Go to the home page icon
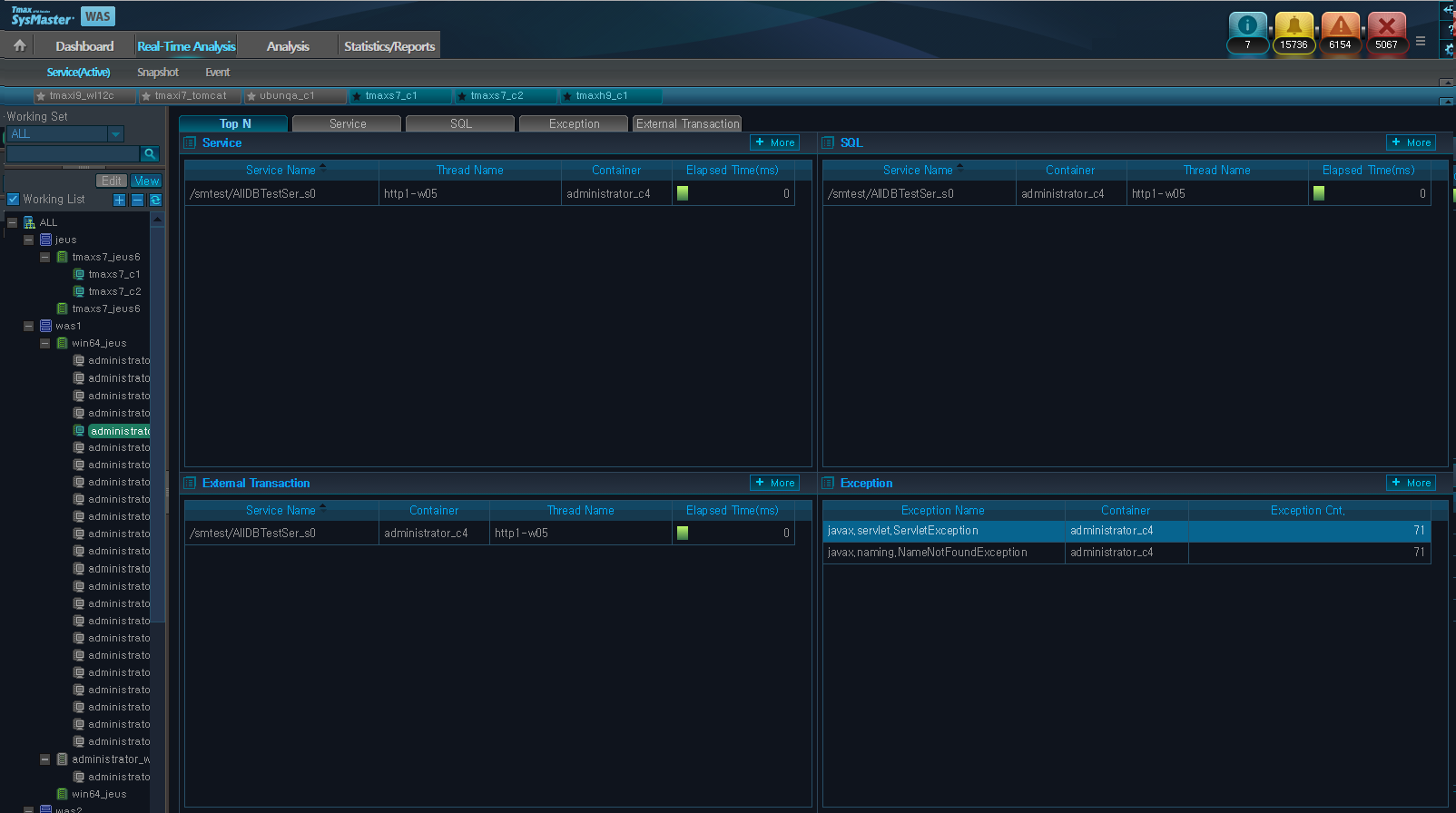This screenshot has width=1456, height=813. click(x=19, y=45)
